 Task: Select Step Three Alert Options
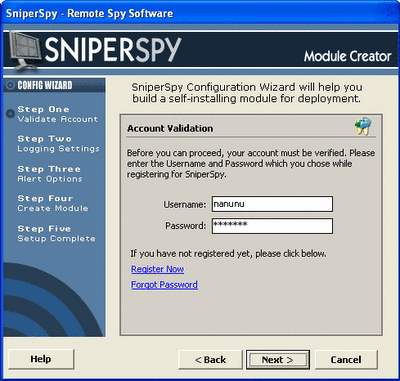[50, 174]
